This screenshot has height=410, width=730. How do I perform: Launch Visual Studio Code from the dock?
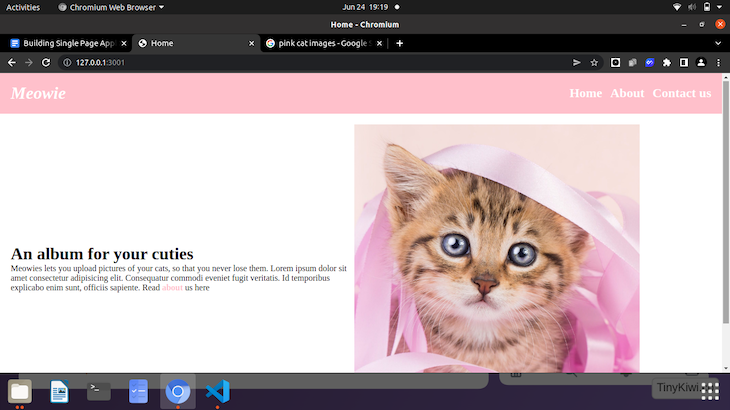tap(217, 391)
